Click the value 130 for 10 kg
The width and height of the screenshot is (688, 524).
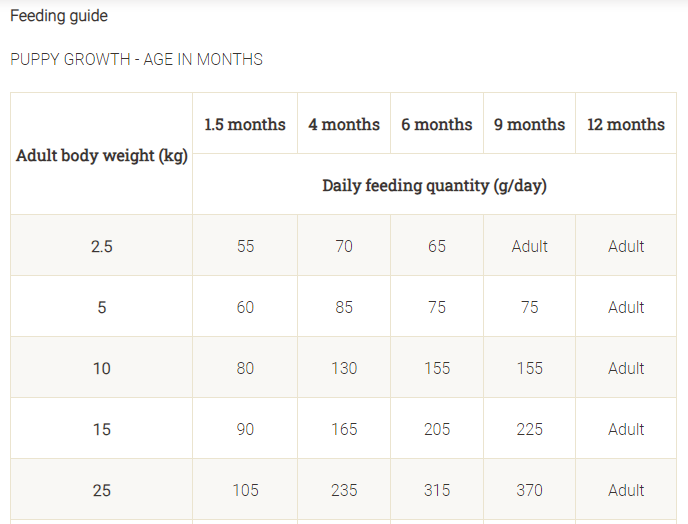(x=344, y=368)
